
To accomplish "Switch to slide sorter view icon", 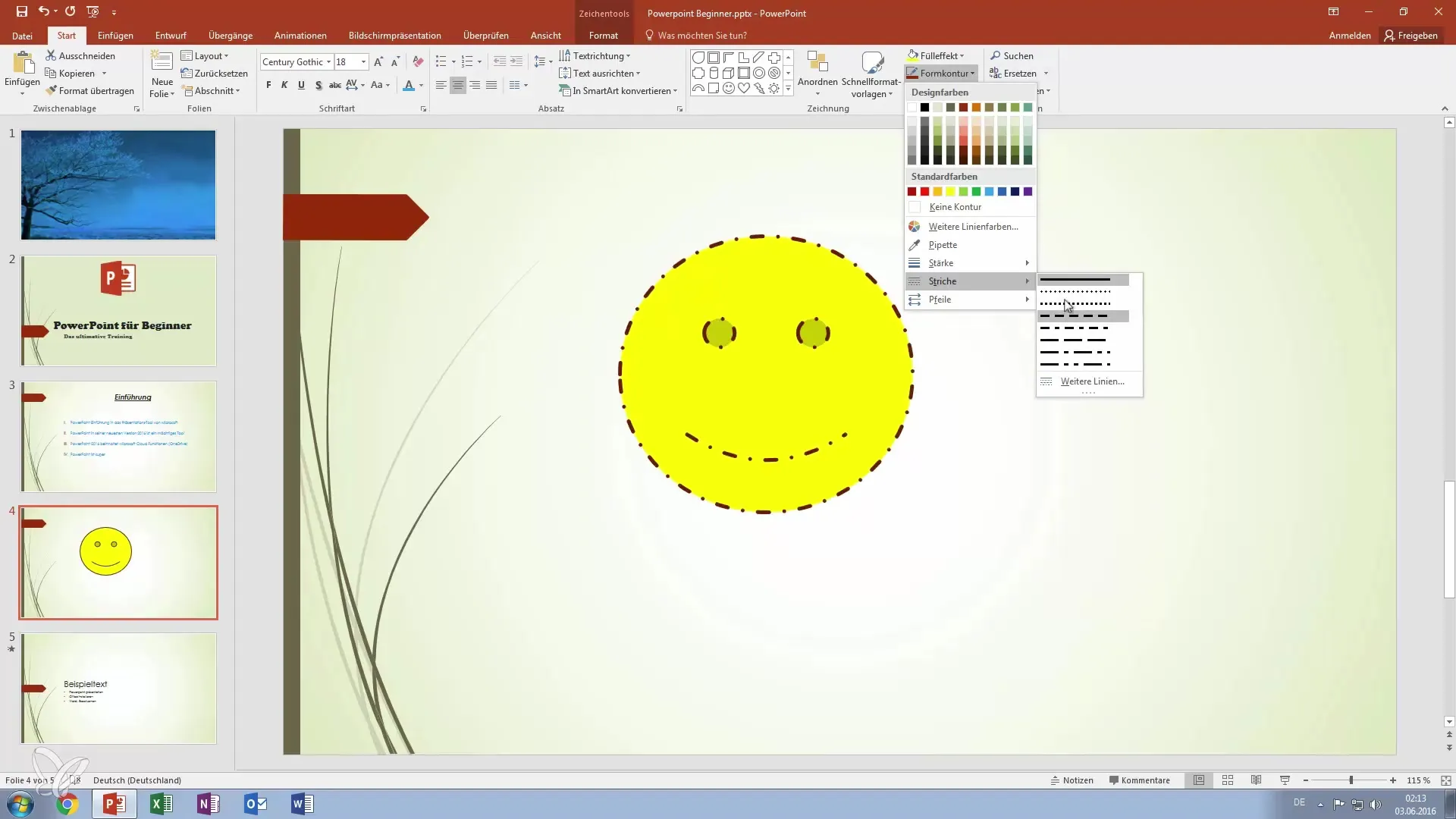I will tap(1228, 780).
